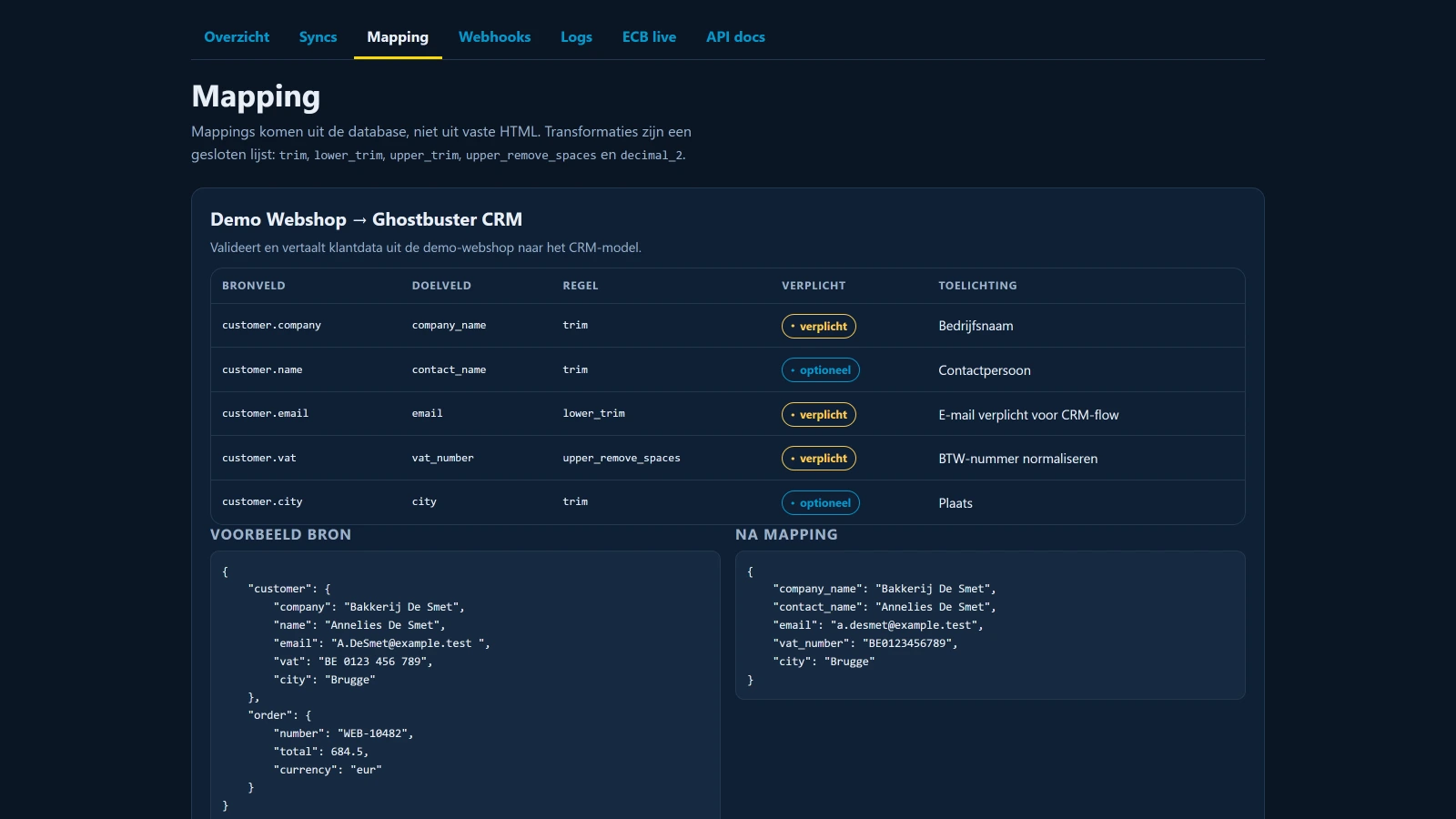Screen dimensions: 1456x819
Task: Click mapped "company_name": "Bakkerij De Smet" line
Action: (885, 589)
